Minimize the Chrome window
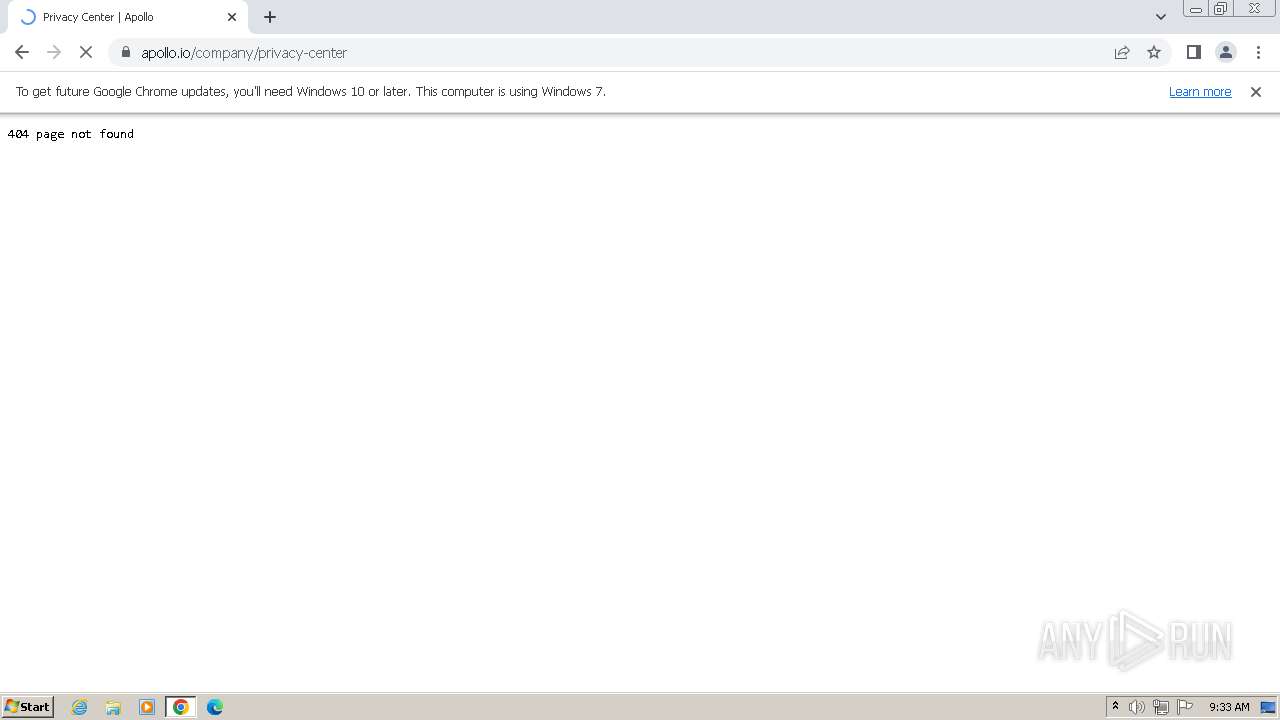 [x=1196, y=9]
